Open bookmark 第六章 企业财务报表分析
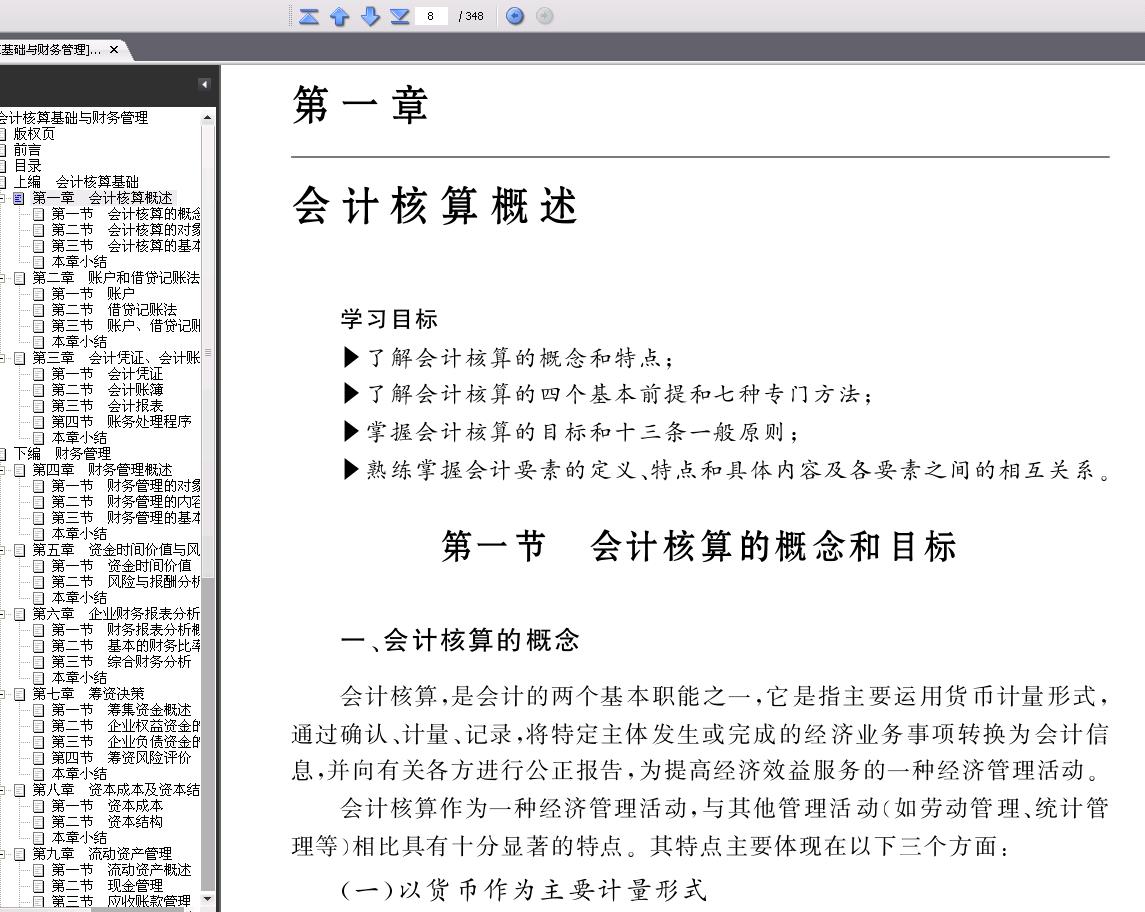The height and width of the screenshot is (912, 1145). pyautogui.click(x=116, y=614)
